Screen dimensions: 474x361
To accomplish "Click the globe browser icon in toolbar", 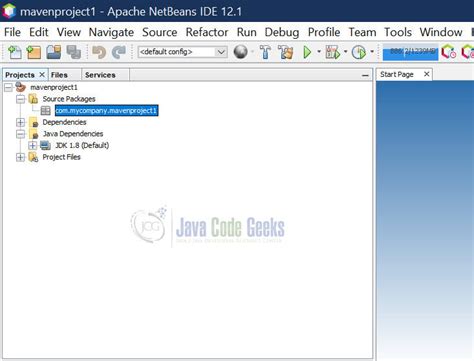I will click(241, 52).
